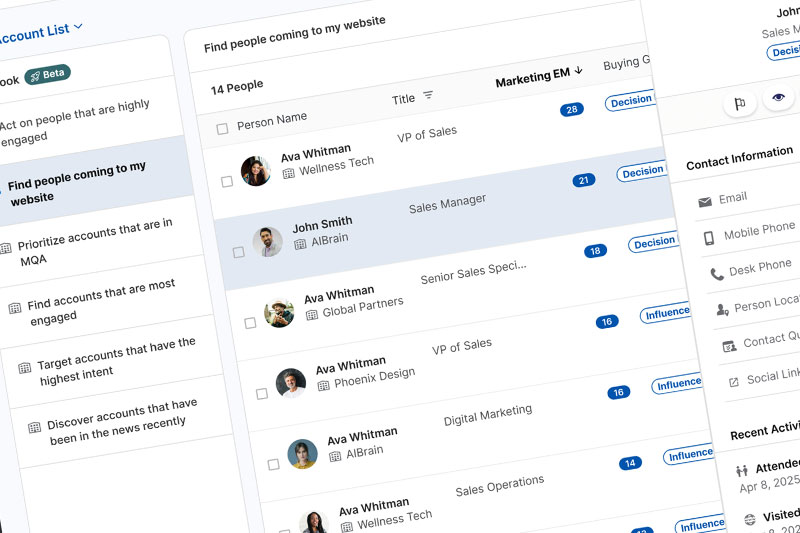This screenshot has height=533, width=800.
Task: Click the filter icon next to Title
Action: coord(428,95)
